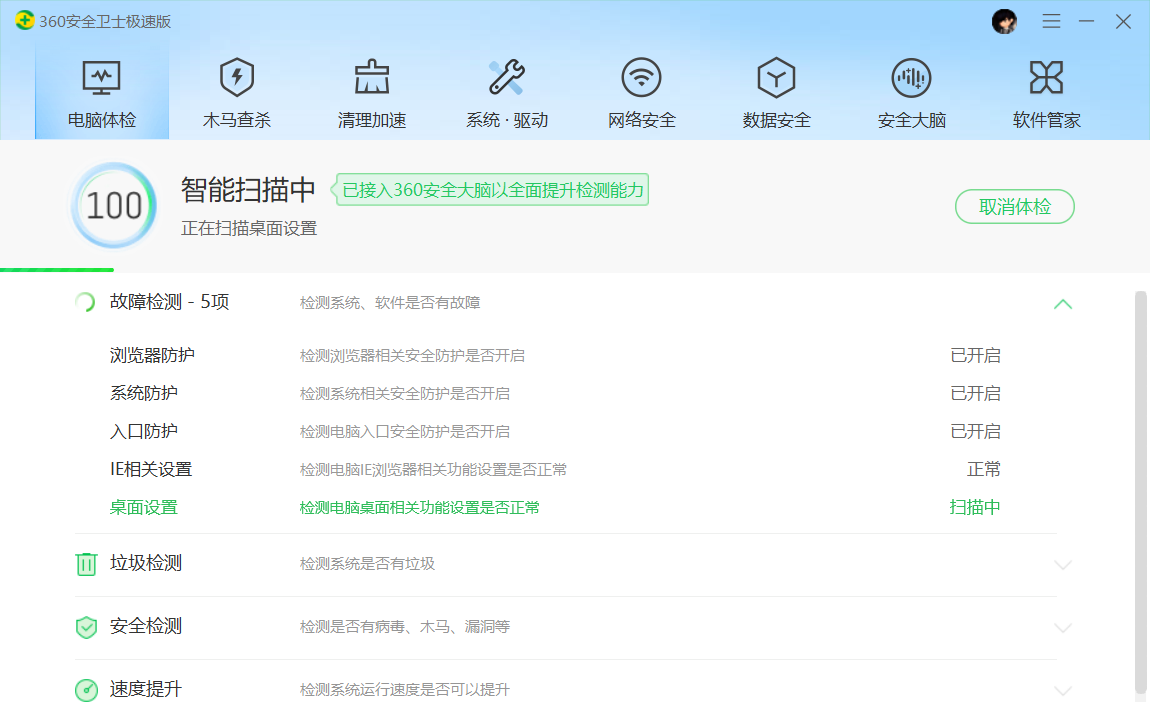This screenshot has width=1150, height=725.
Task: Click the 安全检测 shield icon
Action: pos(87,627)
